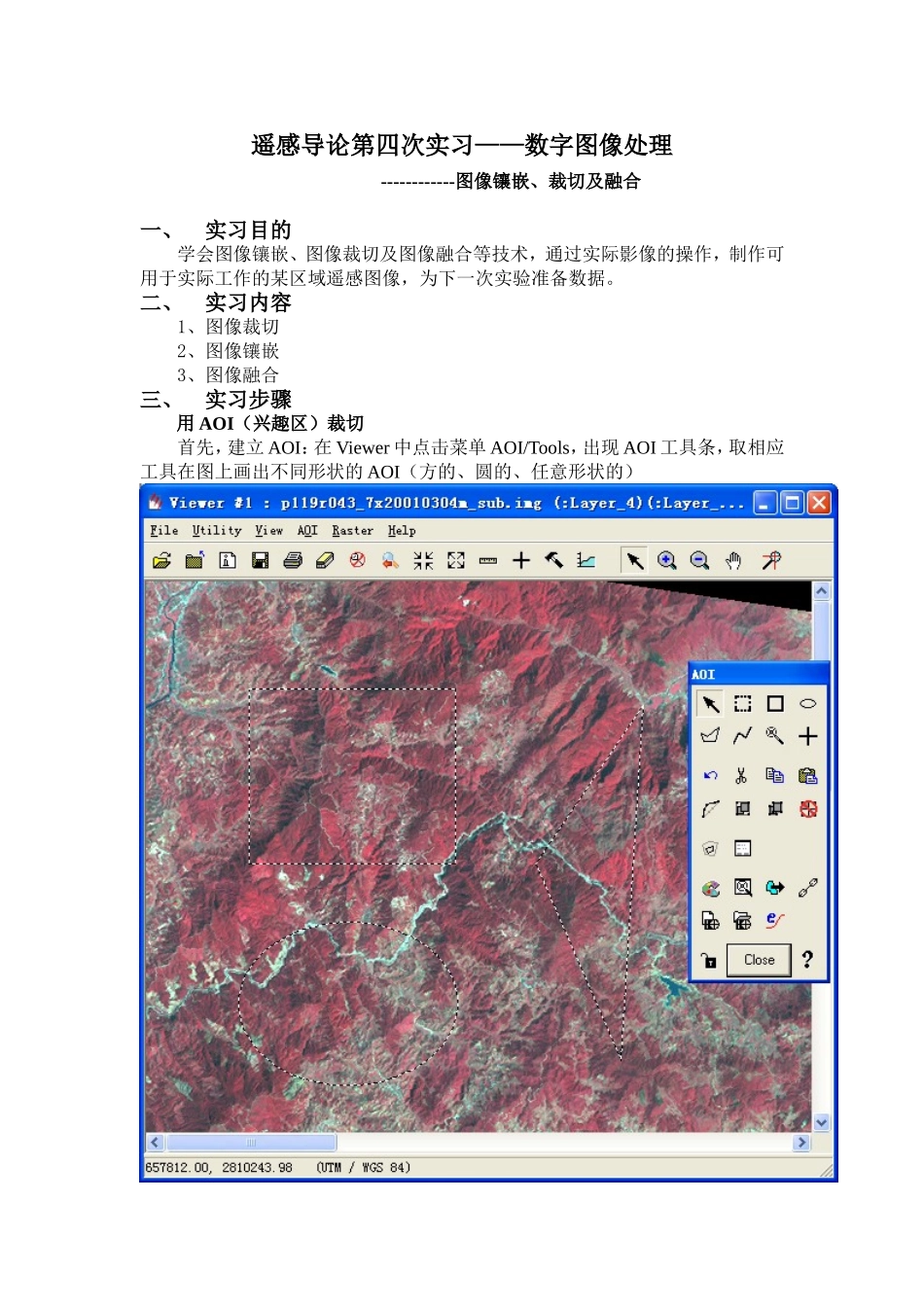Pick the polygon AOI drawing tool

(x=711, y=736)
